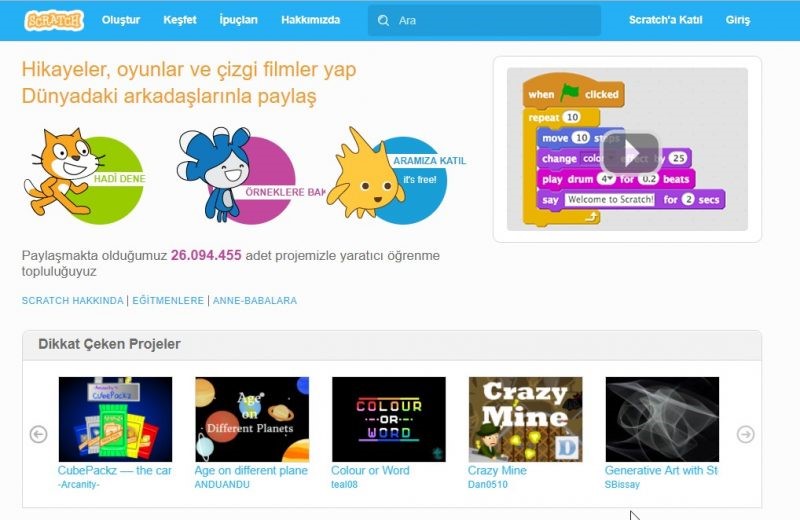Show previous featured projects with left arrow

pyautogui.click(x=38, y=434)
